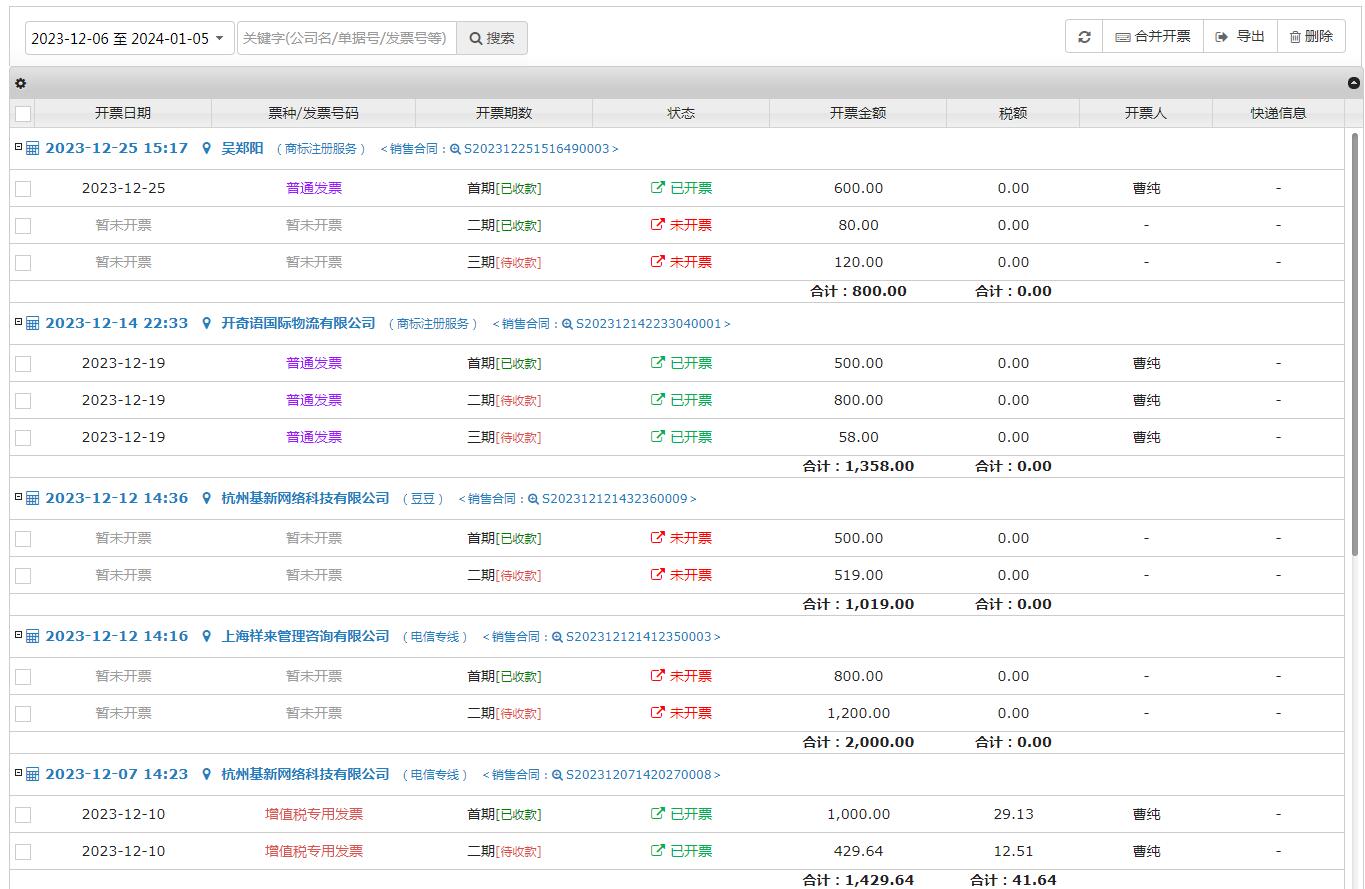Viewport: 1365px width, 889px height.
Task: Check the 开奇语 row with amount 500.00
Action: pyautogui.click(x=23, y=364)
